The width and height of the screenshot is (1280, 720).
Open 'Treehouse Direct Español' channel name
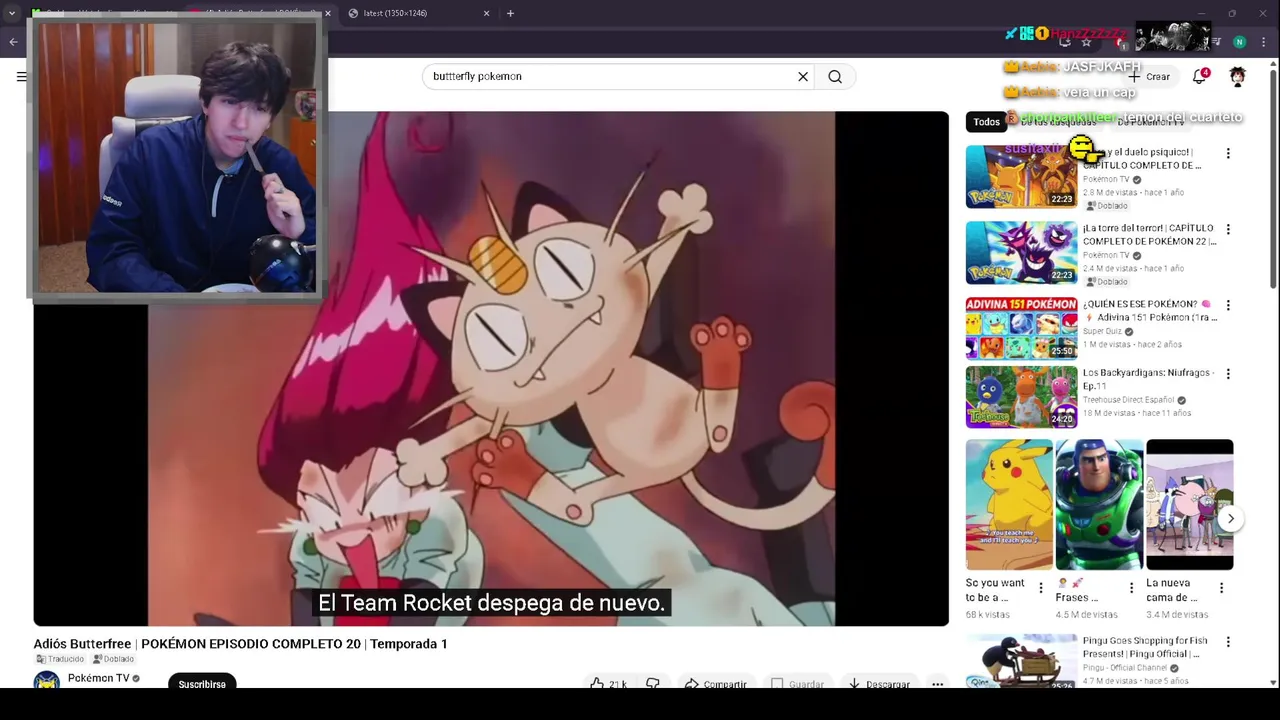(1130, 400)
